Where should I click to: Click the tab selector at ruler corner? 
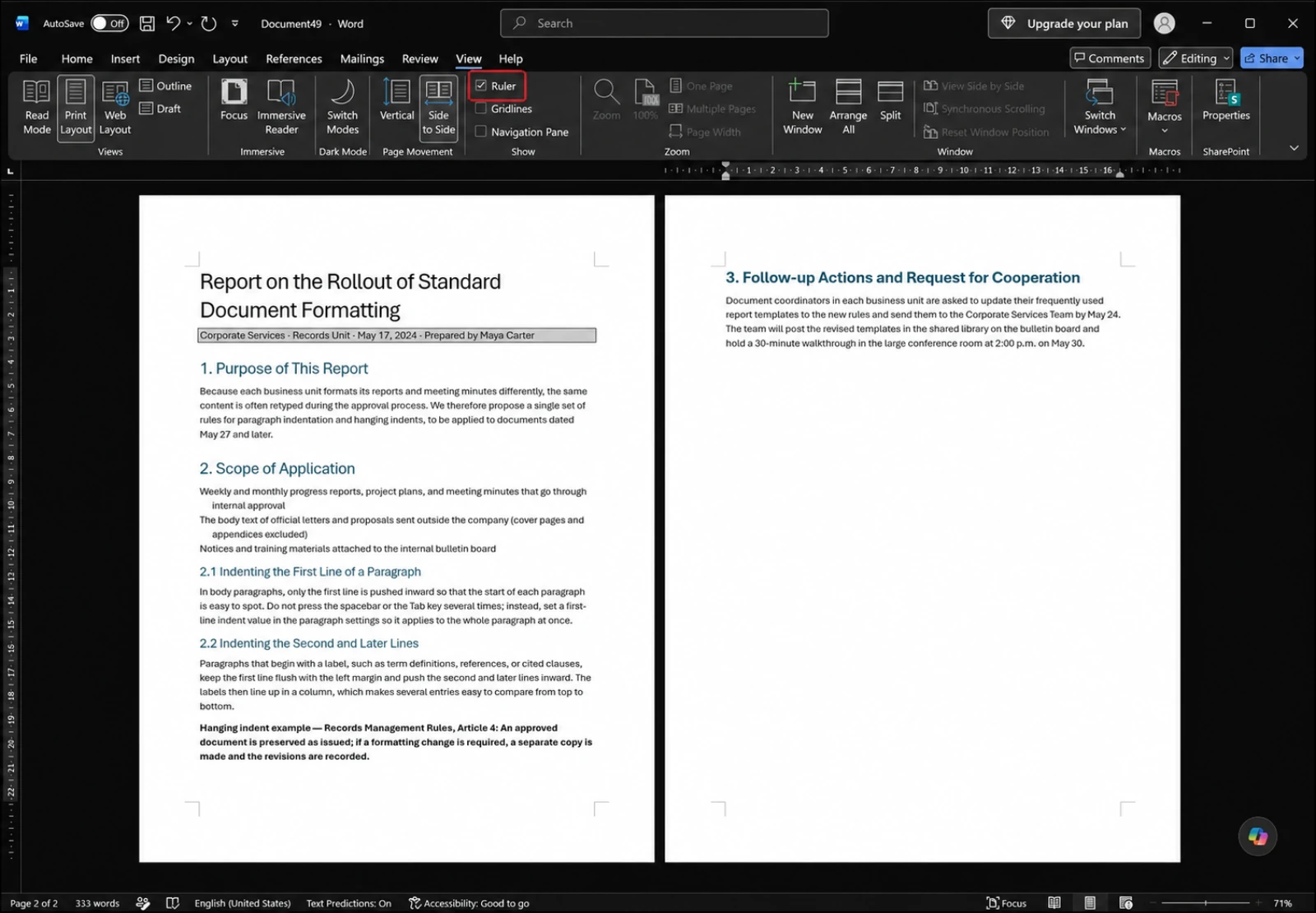(x=10, y=171)
